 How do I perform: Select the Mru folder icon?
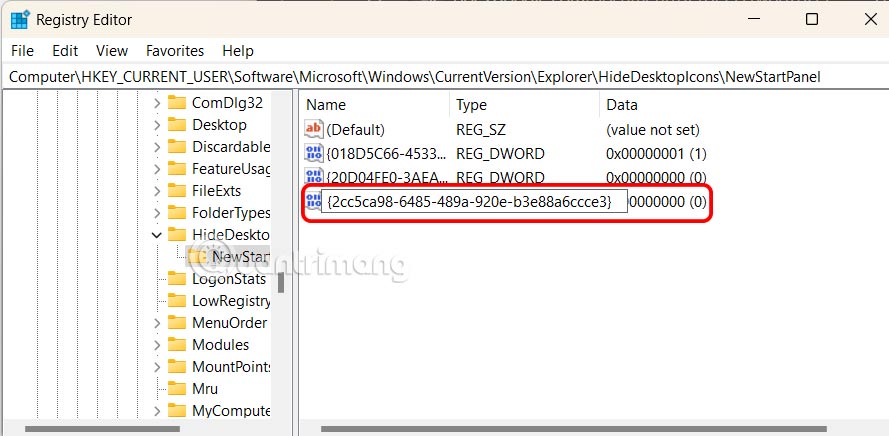click(177, 389)
